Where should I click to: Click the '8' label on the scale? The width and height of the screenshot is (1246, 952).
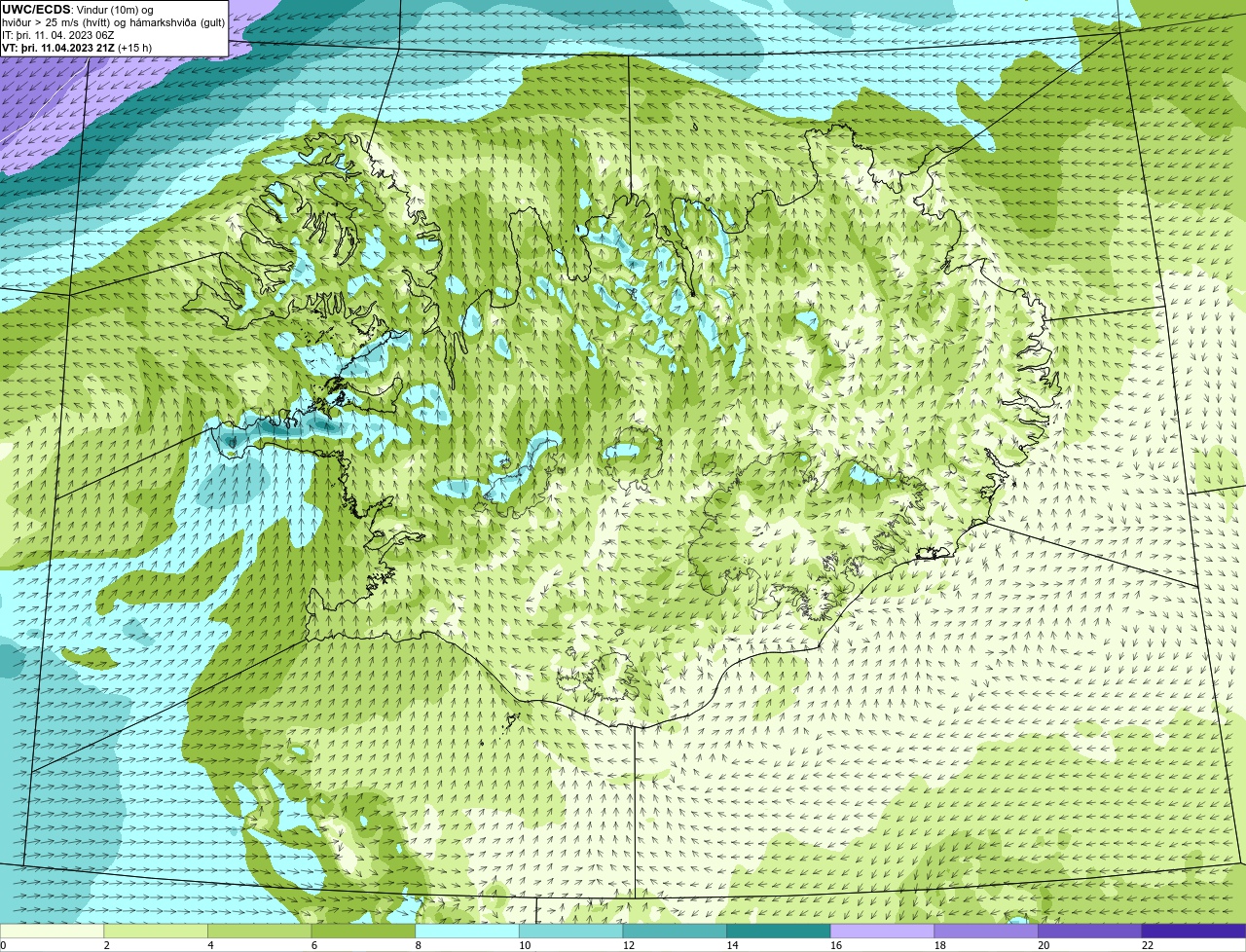[418, 945]
